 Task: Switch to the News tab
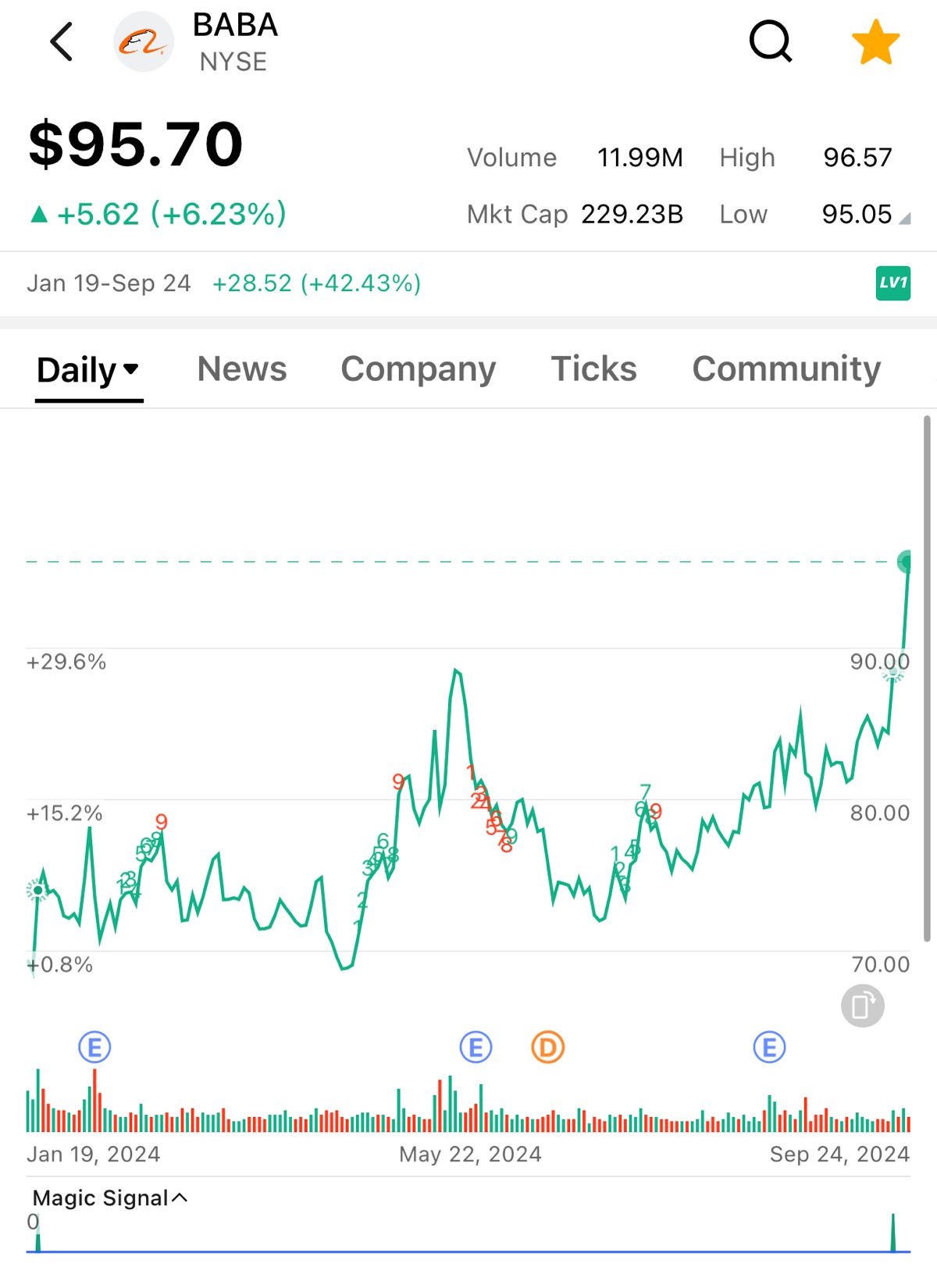tap(242, 369)
